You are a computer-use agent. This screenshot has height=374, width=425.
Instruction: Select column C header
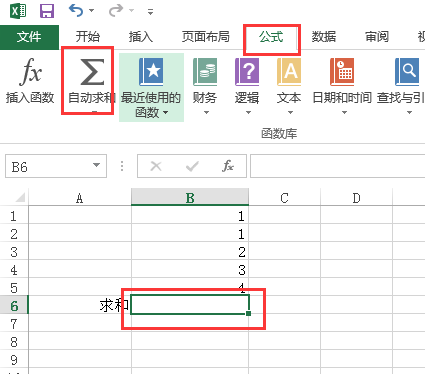tap(284, 198)
